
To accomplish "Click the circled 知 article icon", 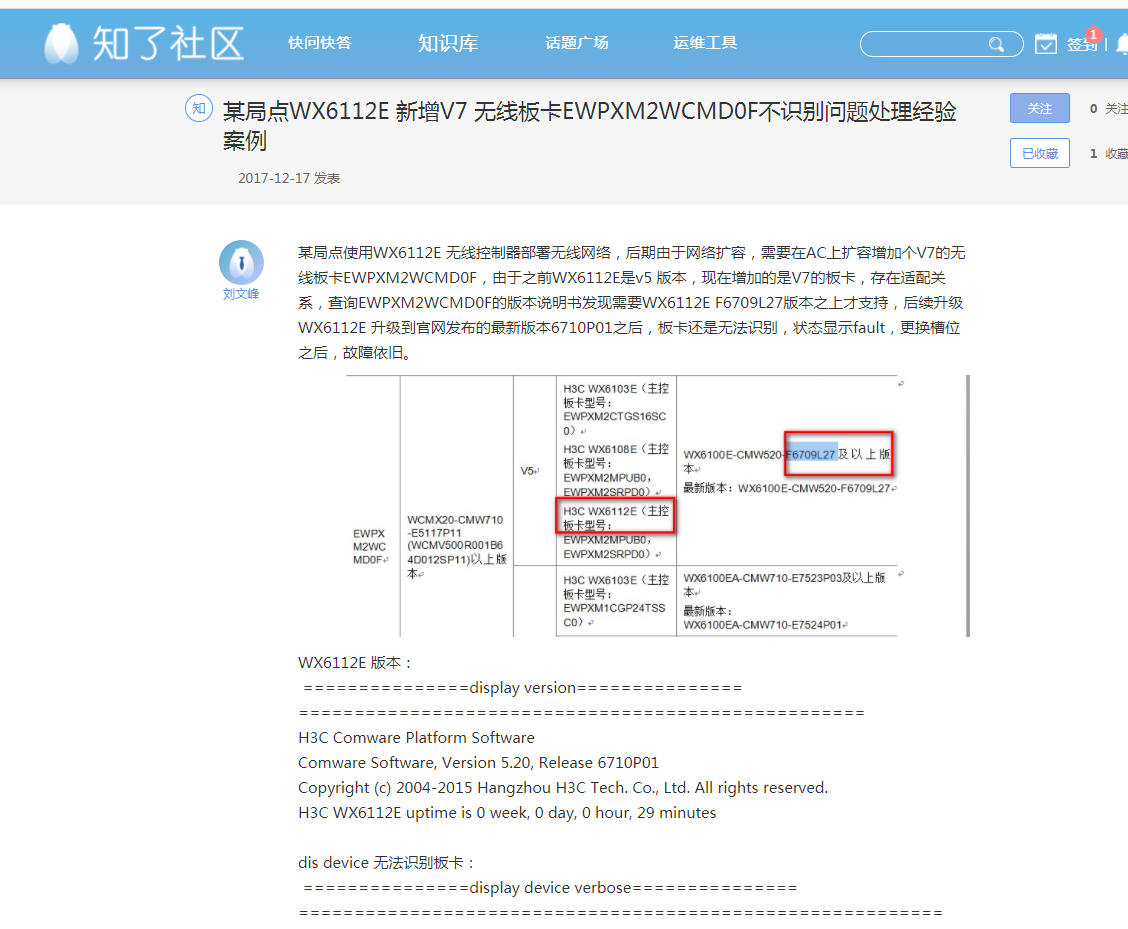I will tap(199, 109).
